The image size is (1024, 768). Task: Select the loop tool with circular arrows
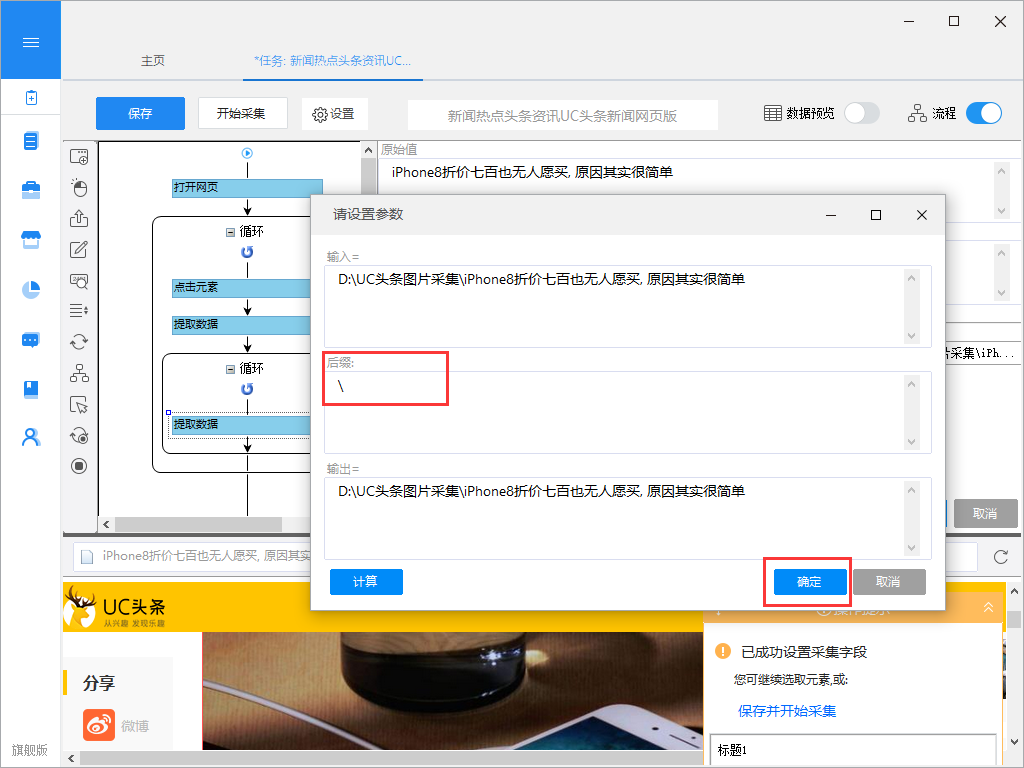[79, 342]
